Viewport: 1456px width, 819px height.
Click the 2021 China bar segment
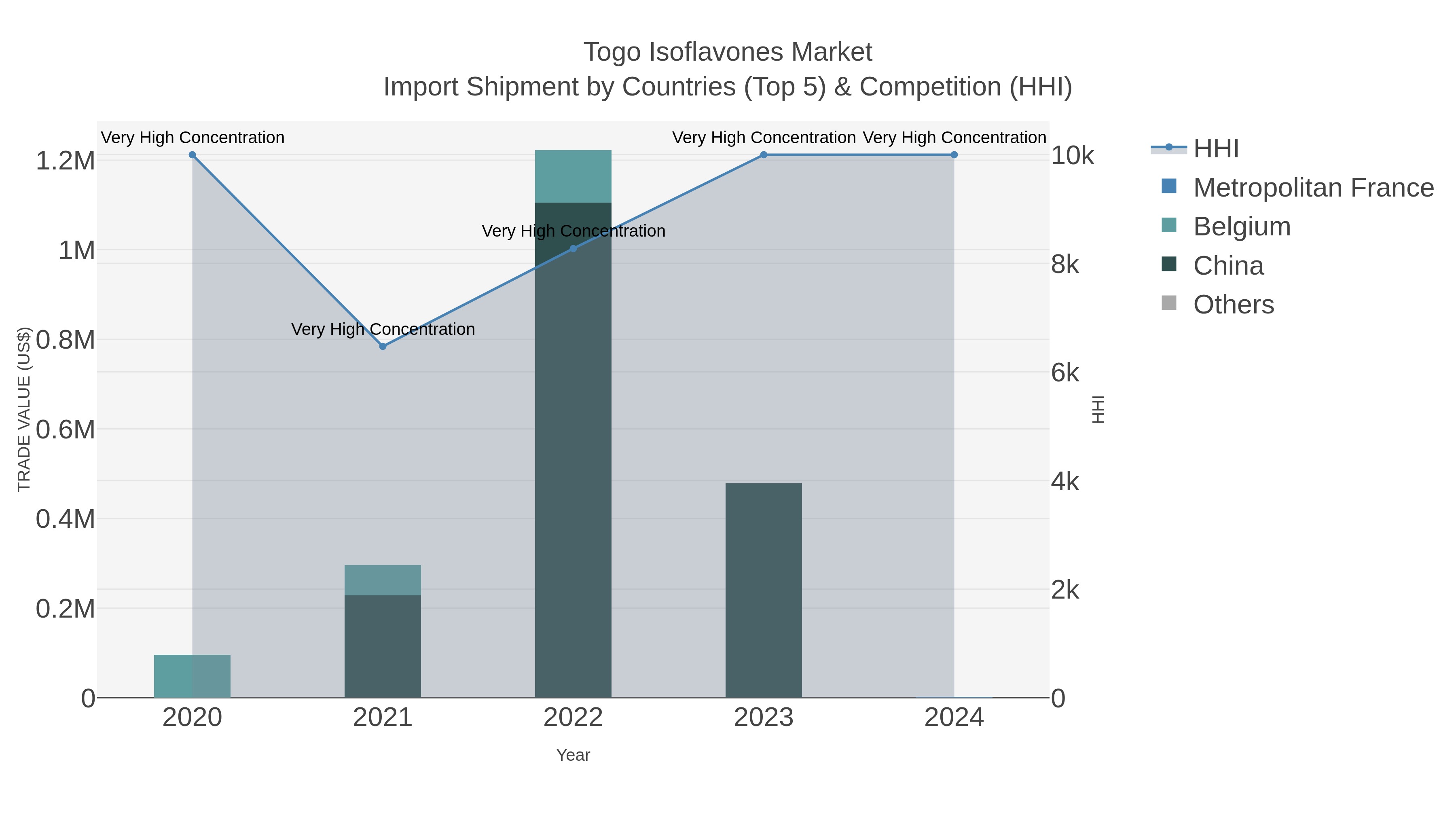[383, 647]
